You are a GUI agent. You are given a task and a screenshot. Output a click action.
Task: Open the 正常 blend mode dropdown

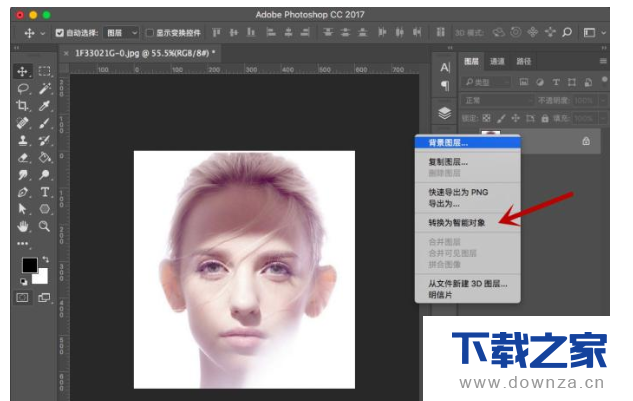click(x=498, y=100)
